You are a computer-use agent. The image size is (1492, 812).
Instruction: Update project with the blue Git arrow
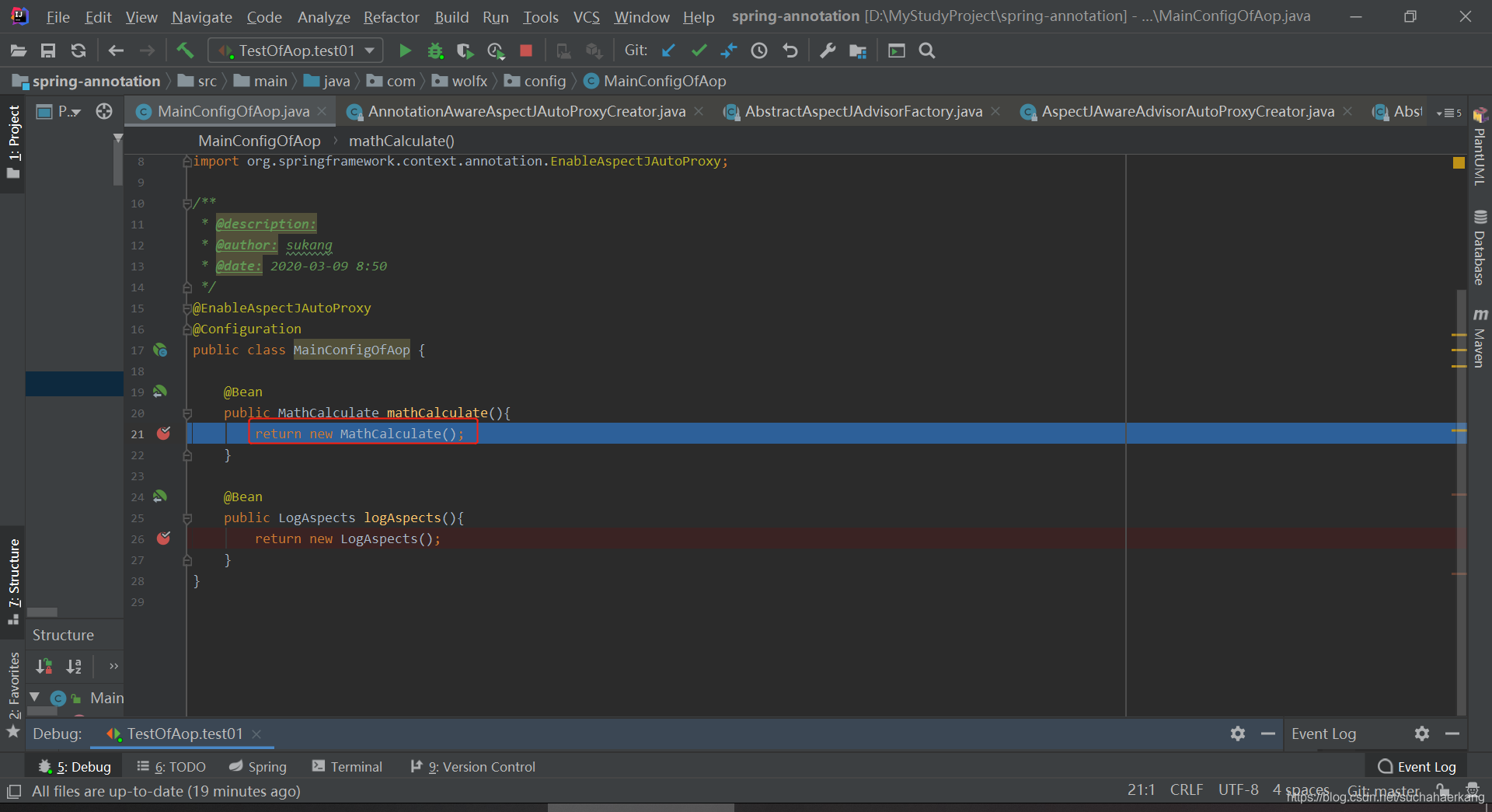click(x=668, y=51)
